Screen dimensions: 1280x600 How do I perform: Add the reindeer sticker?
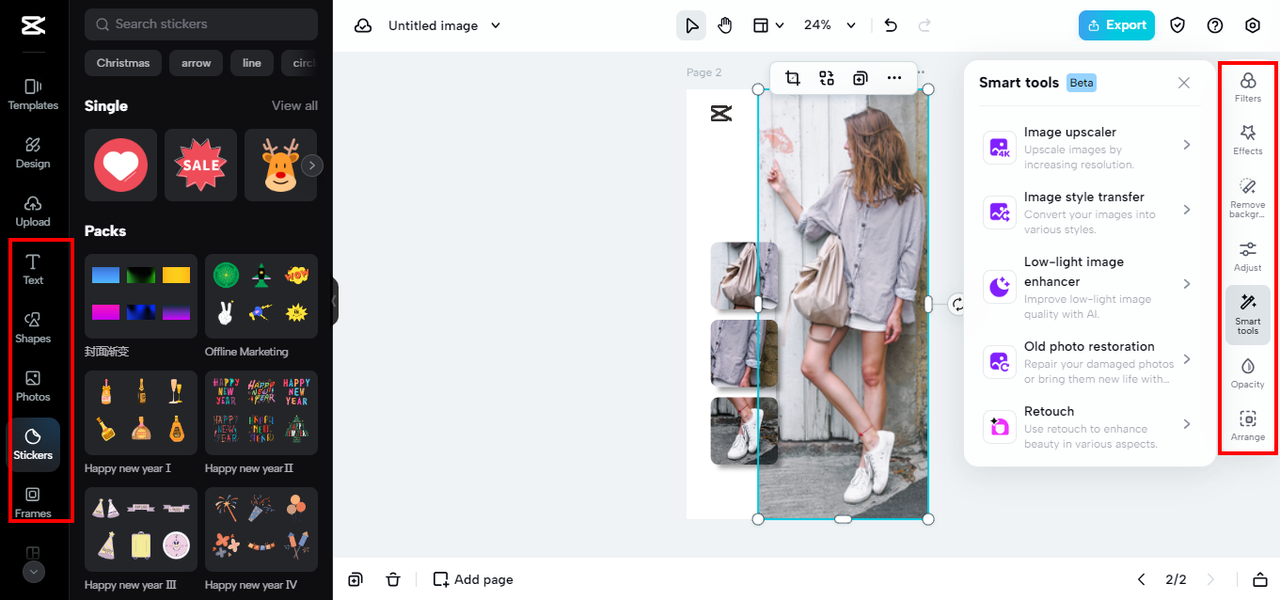[281, 165]
